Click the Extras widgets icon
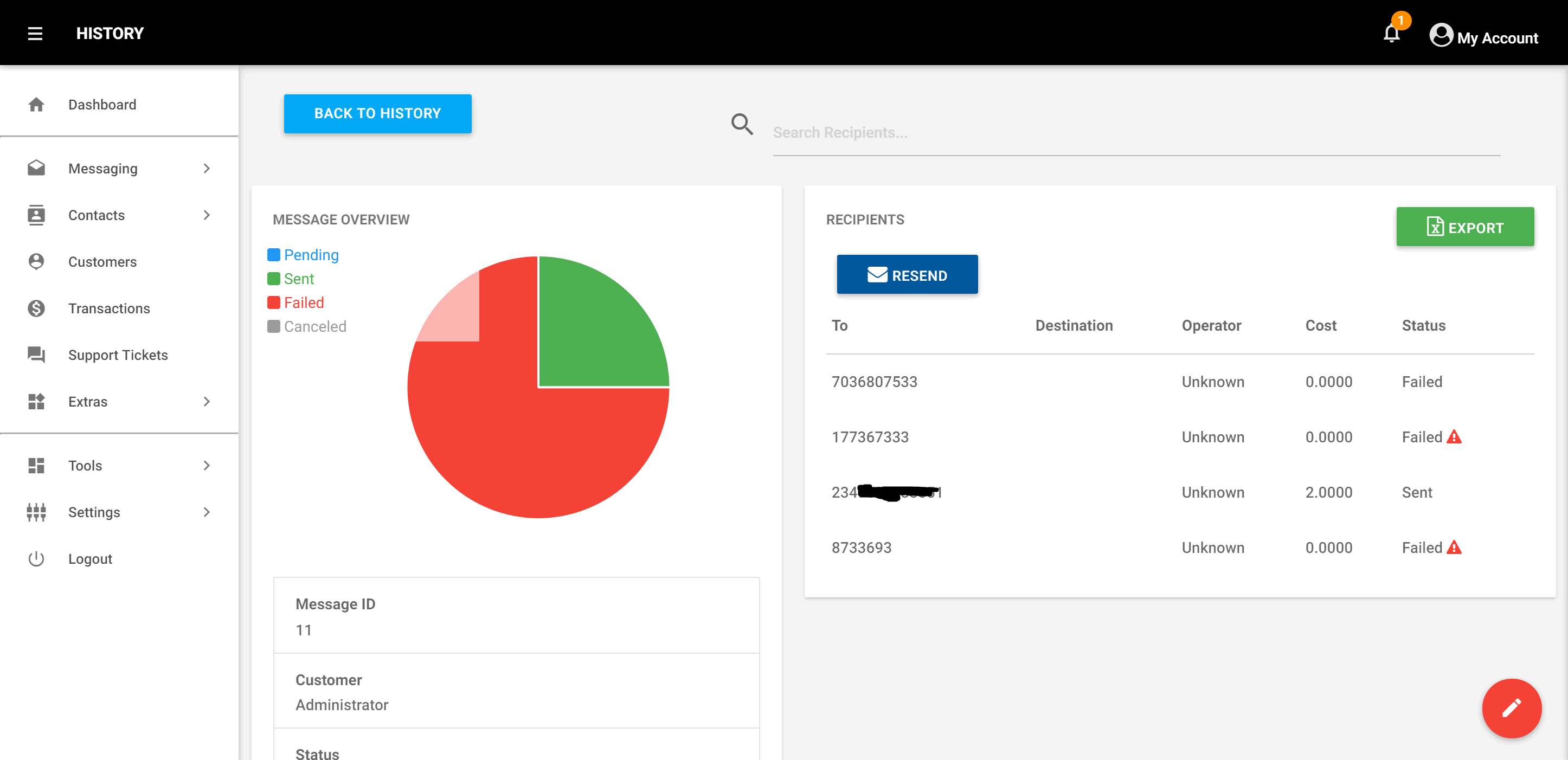Screen dimensions: 1568x760 36,402
